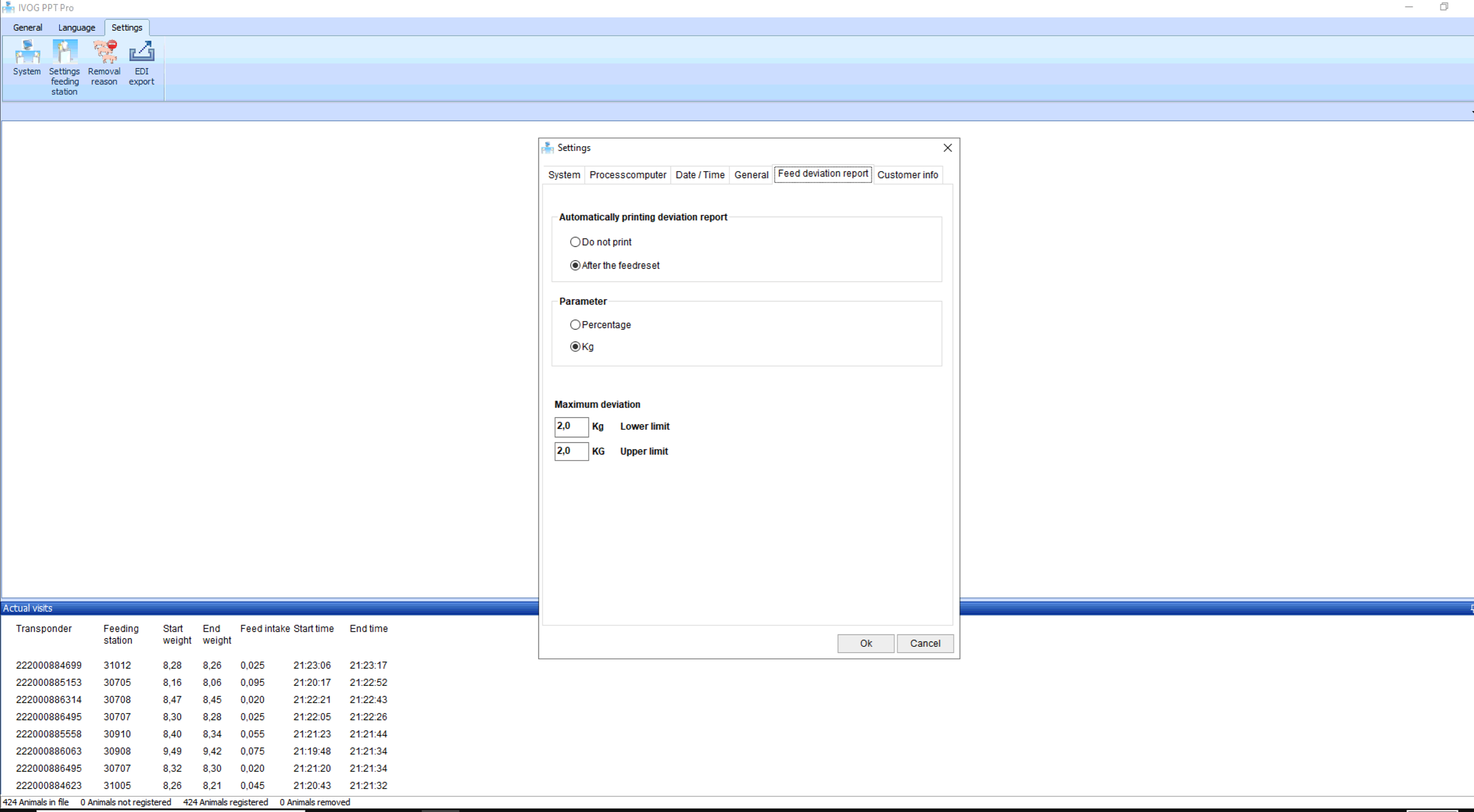Click 424 Animals in file status

click(x=36, y=802)
